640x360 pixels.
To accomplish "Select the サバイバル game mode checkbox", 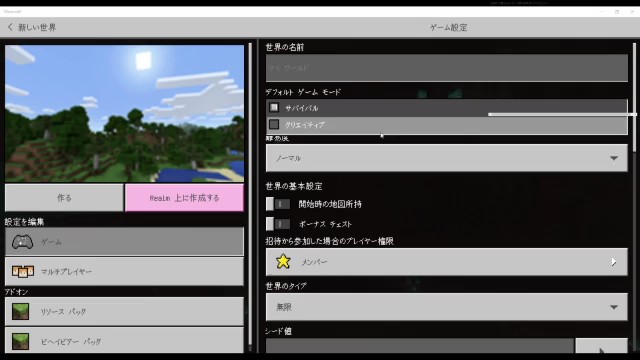I will click(274, 107).
